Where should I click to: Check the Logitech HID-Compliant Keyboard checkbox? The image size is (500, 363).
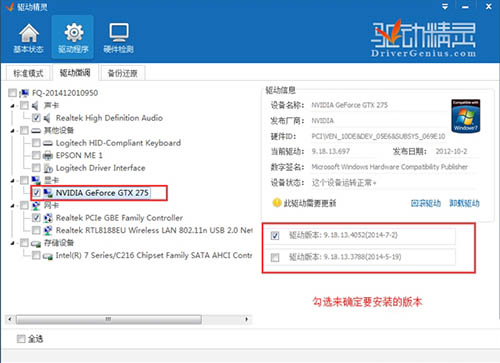coord(36,143)
